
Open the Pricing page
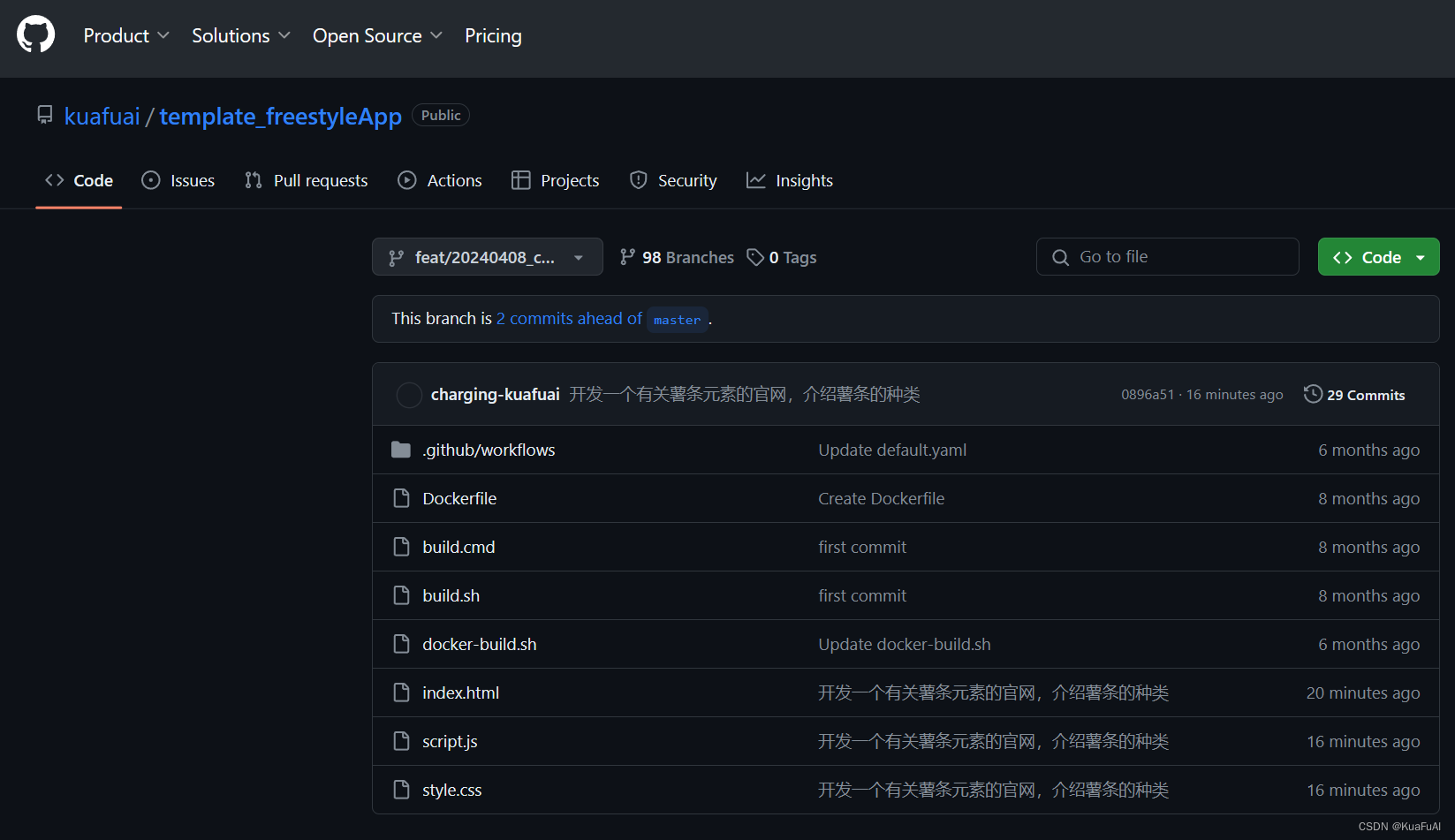click(493, 35)
